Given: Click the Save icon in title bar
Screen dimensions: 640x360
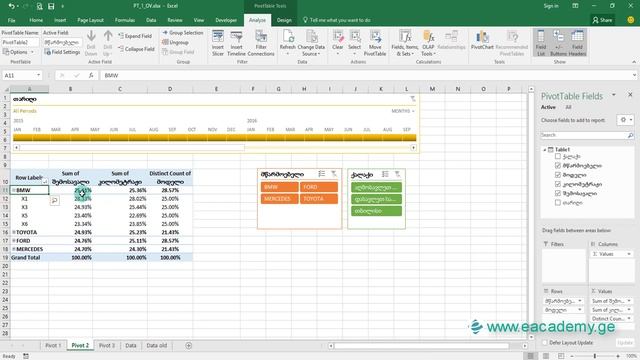Looking at the screenshot, I should [51, 6].
